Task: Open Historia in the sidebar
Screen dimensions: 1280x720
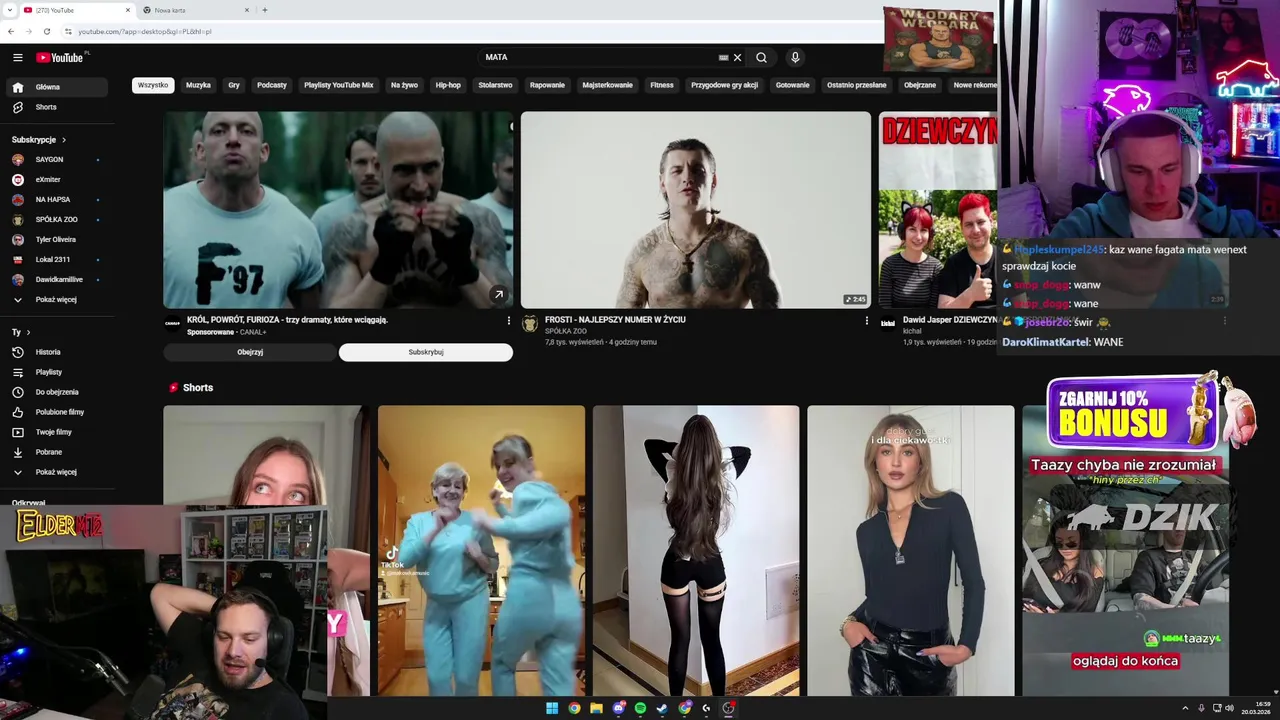Action: point(56,352)
